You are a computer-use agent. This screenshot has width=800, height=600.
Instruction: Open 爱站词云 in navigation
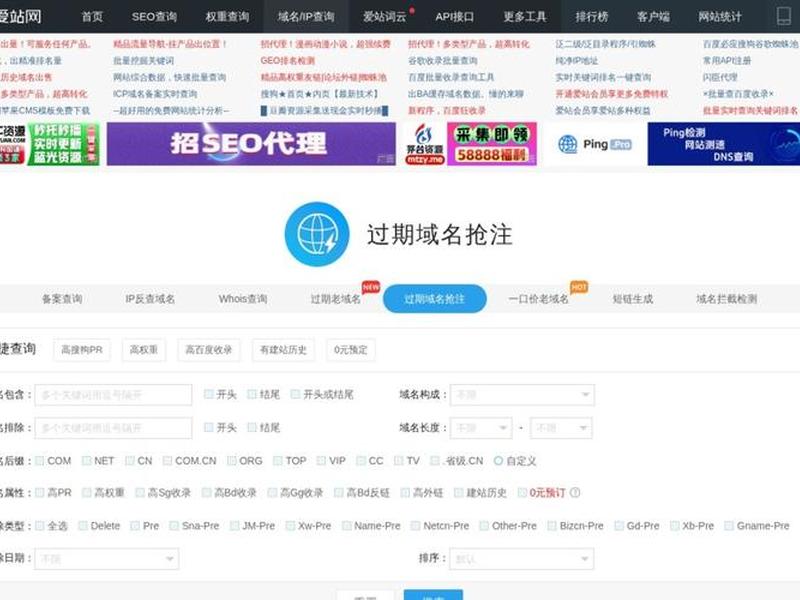[x=385, y=17]
